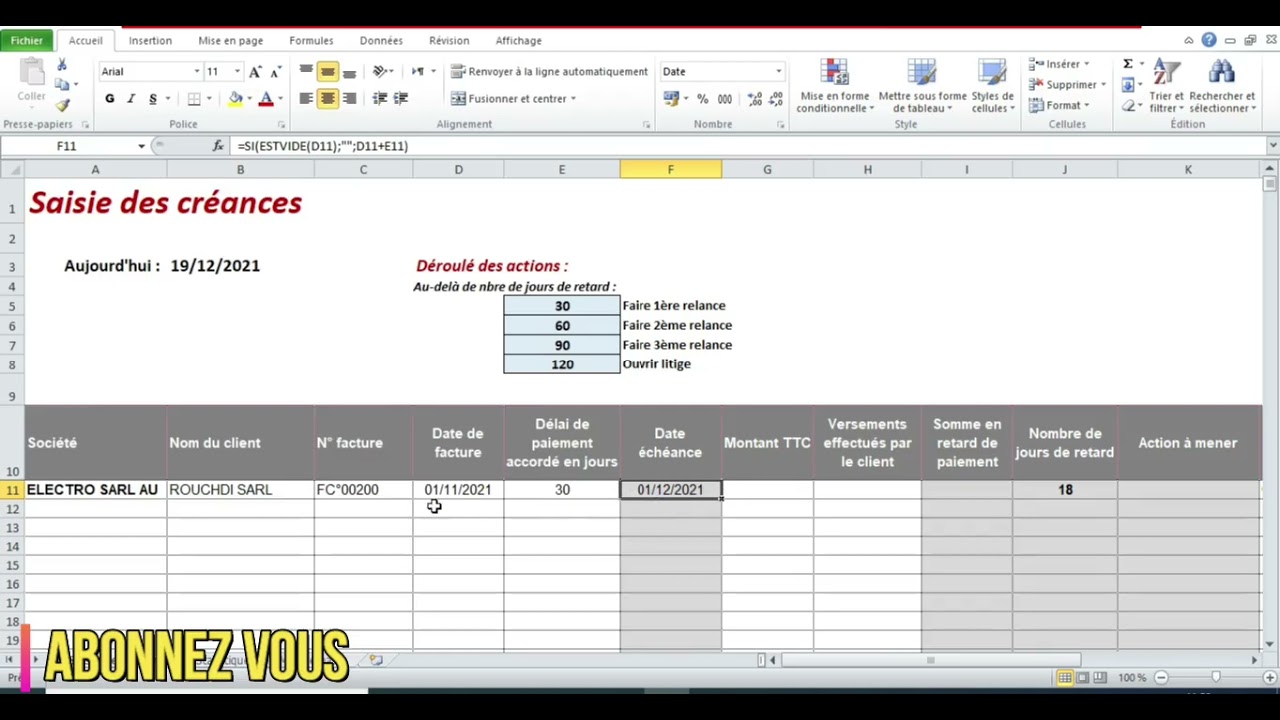Click the decrease indent icon
1280x720 pixels.
380,99
